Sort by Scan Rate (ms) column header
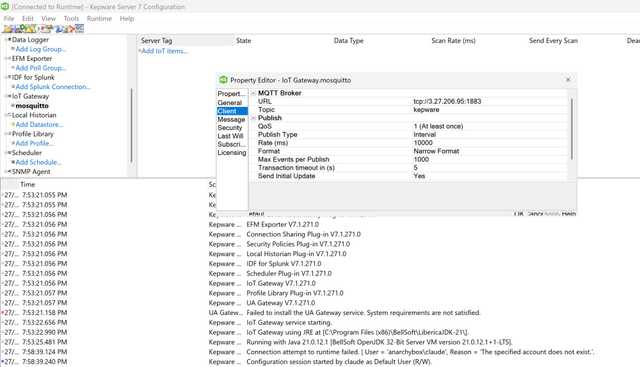The height and width of the screenshot is (367, 640). [453, 40]
